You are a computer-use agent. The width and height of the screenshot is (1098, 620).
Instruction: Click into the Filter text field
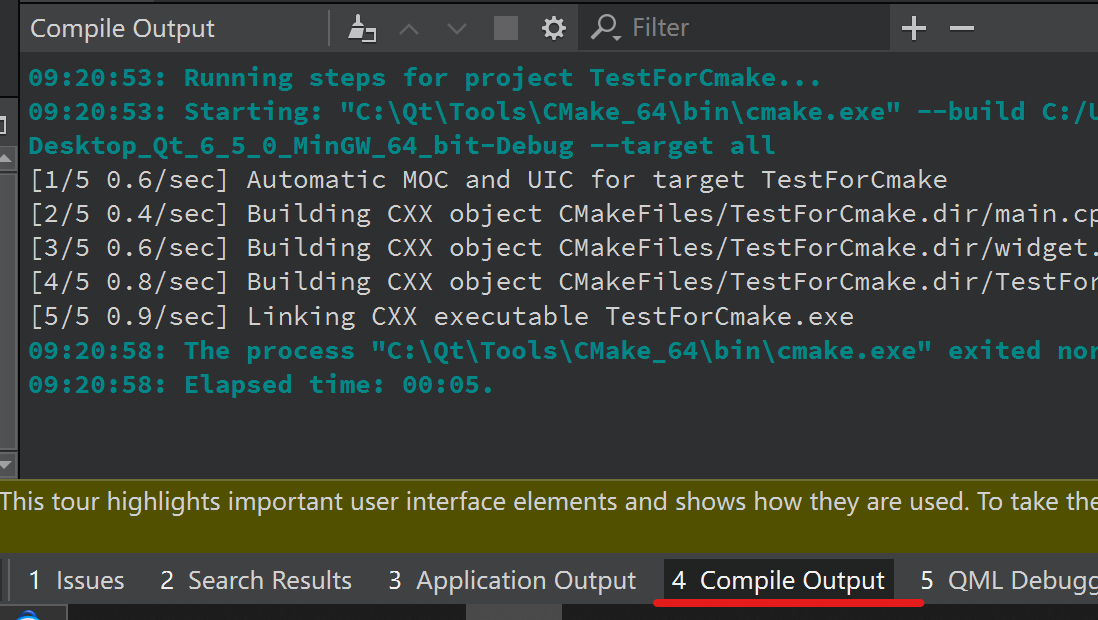coord(750,28)
